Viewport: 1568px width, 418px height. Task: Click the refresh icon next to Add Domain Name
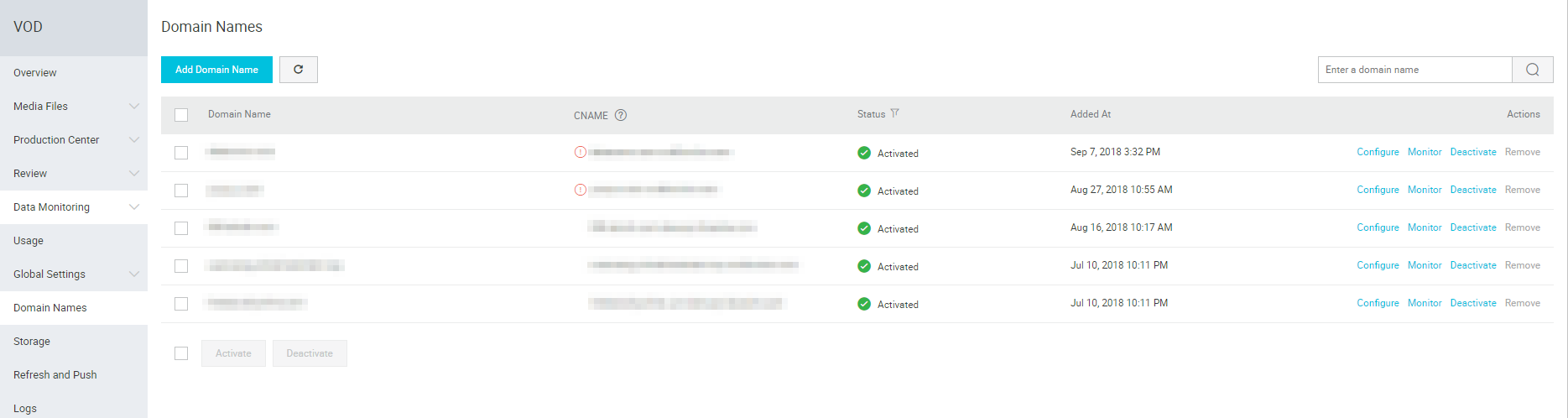point(298,70)
